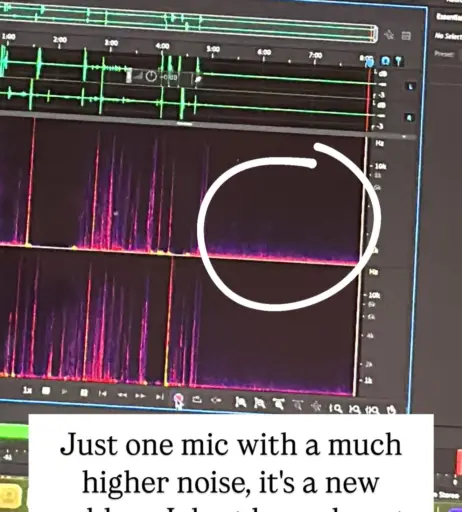Click the right handle of the zoom navigator

(x=375, y=34)
